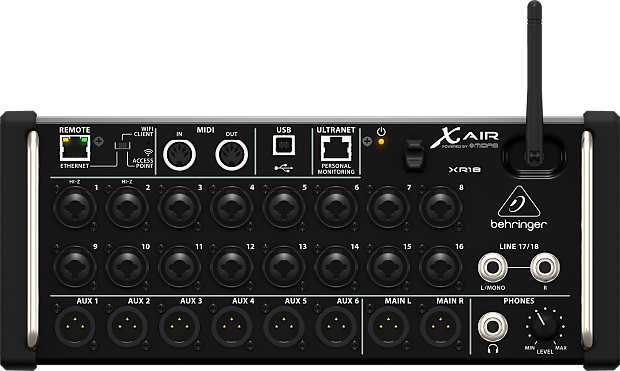Click combo input jack 6
The width and height of the screenshot is (620, 371).
336,207
